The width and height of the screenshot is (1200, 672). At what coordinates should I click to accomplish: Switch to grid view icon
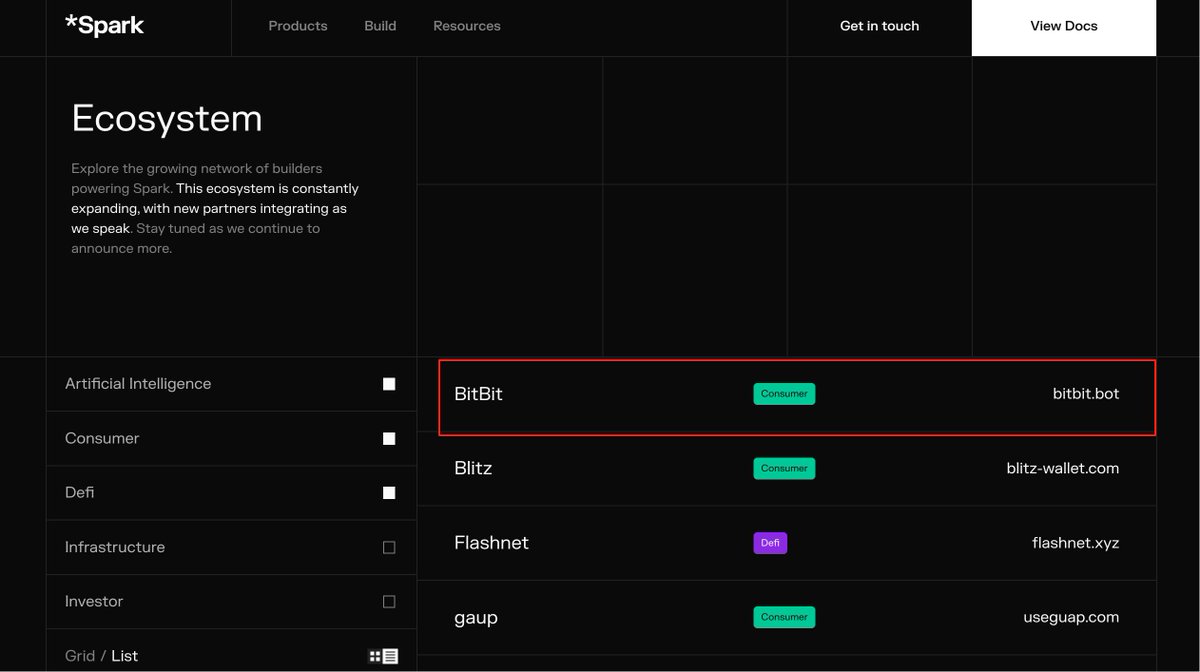click(375, 656)
